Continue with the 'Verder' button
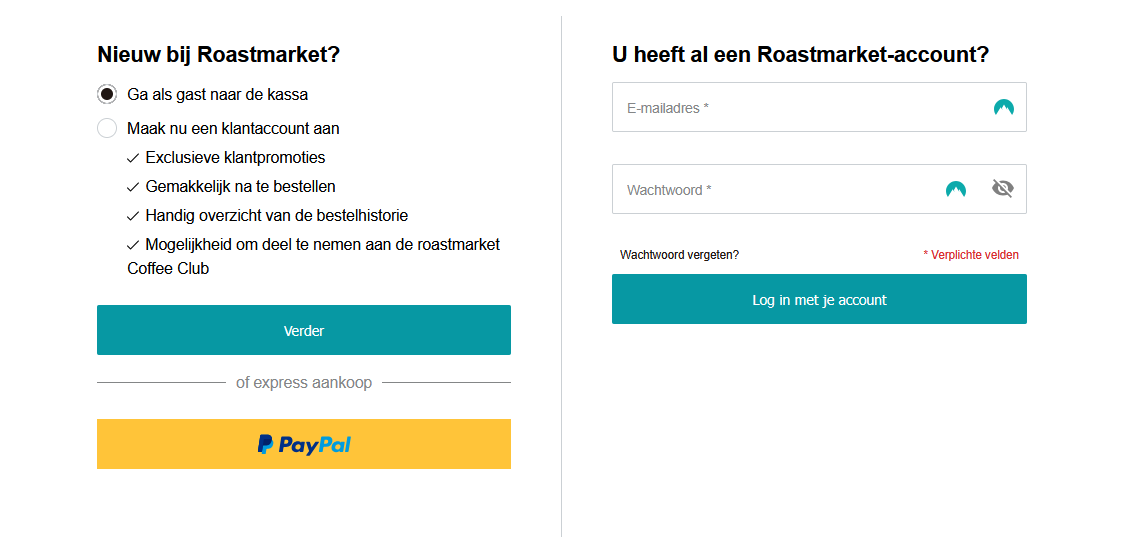The image size is (1127, 537). (304, 330)
